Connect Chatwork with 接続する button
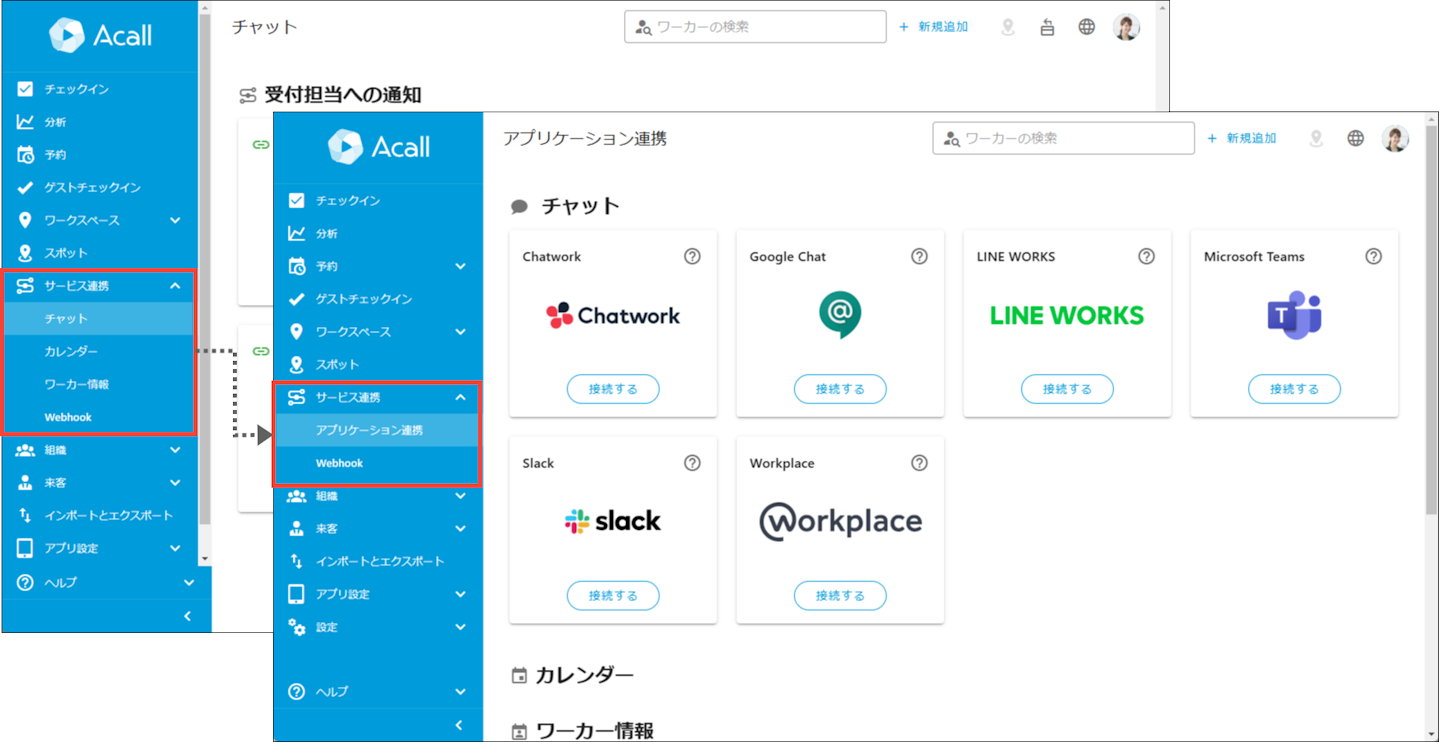Image resolution: width=1439 pixels, height=742 pixels. pos(613,389)
